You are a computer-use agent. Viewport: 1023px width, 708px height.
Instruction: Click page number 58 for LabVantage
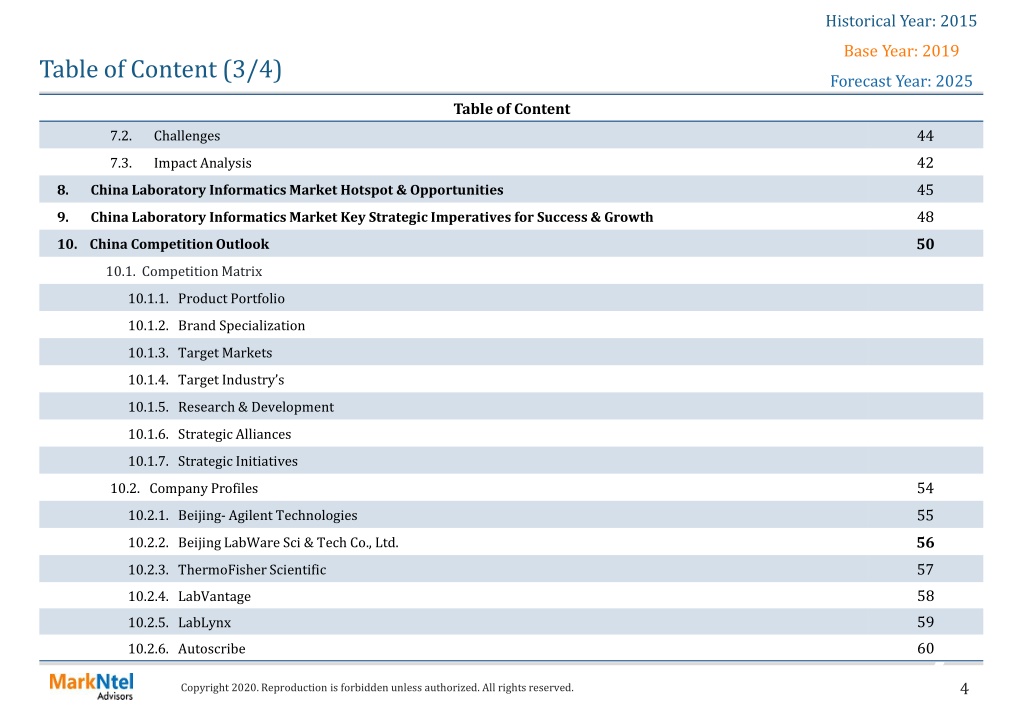point(925,596)
